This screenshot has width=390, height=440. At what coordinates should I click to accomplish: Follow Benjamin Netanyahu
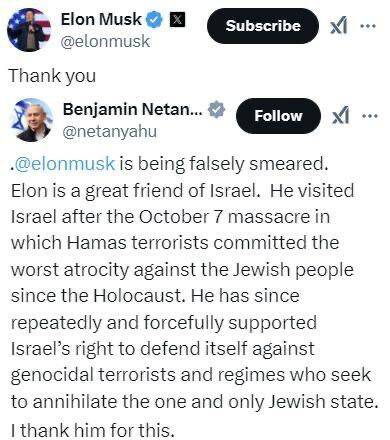point(278,116)
